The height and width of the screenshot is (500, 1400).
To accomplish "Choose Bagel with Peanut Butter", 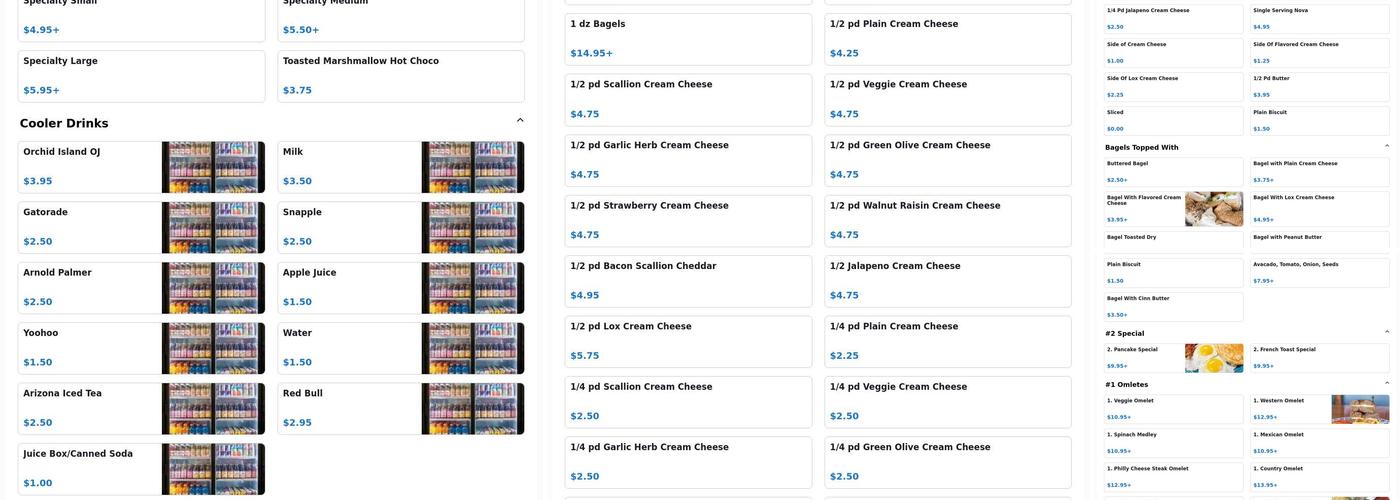I will 1319,241.
